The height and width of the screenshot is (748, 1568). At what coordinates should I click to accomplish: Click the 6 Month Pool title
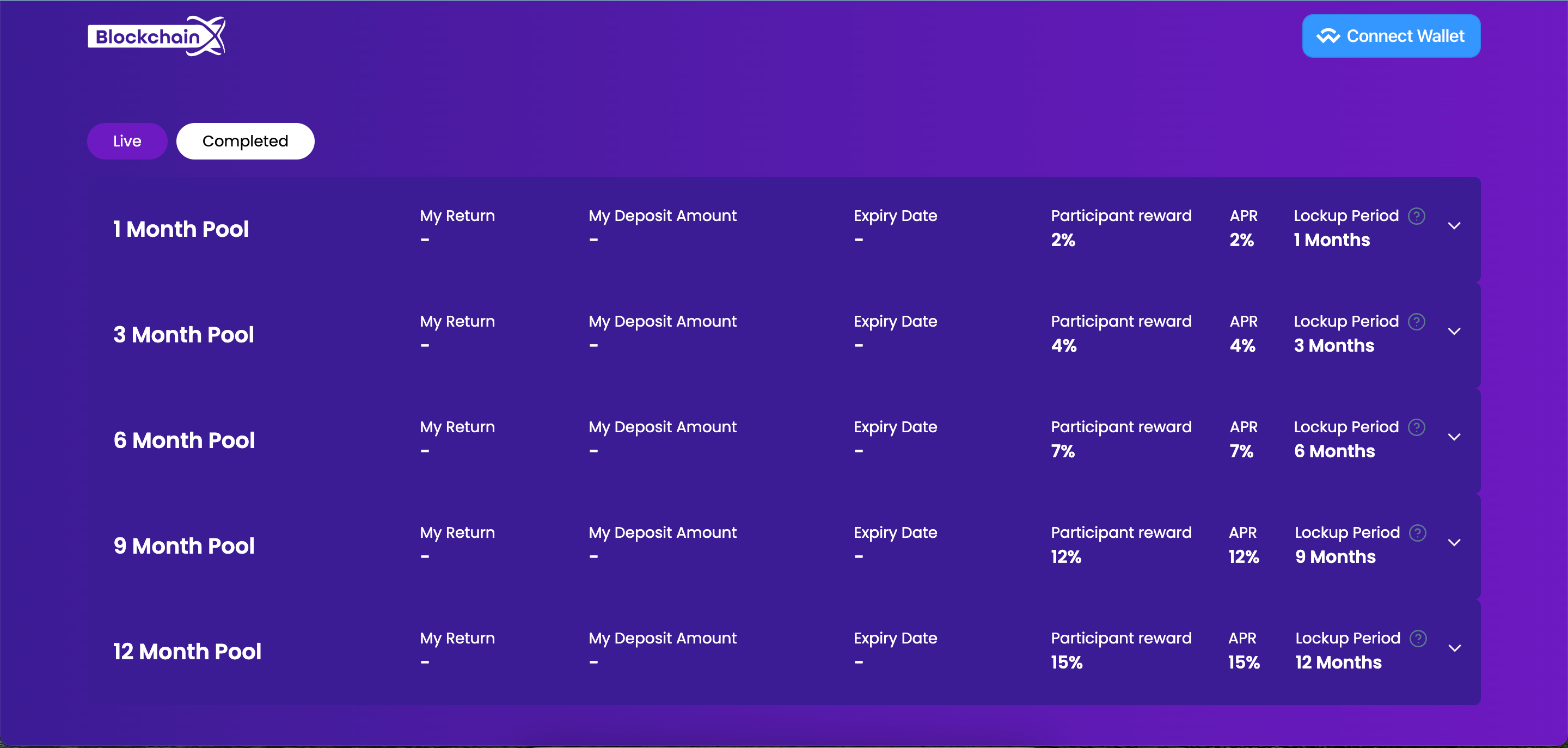[x=184, y=440]
